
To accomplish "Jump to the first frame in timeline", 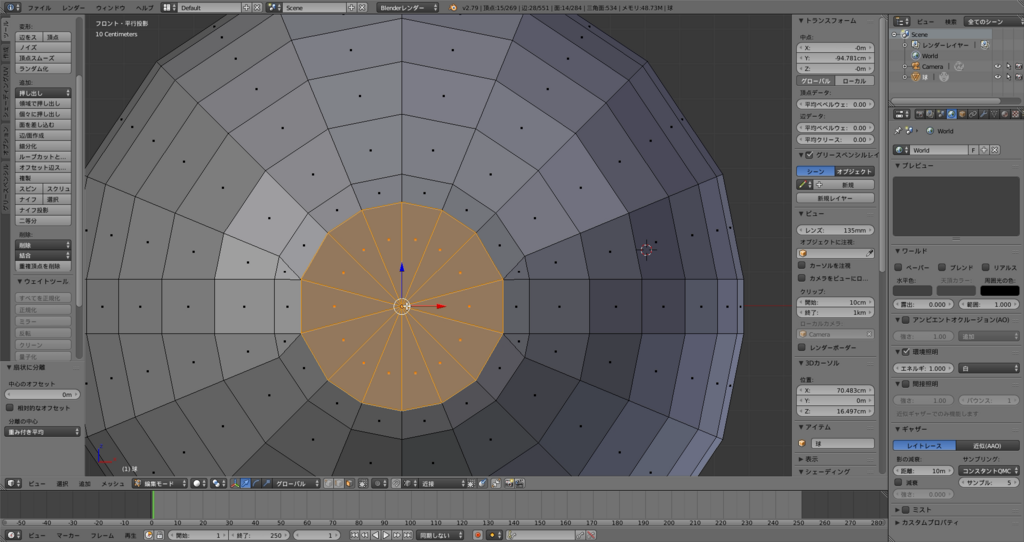I will point(354,535).
